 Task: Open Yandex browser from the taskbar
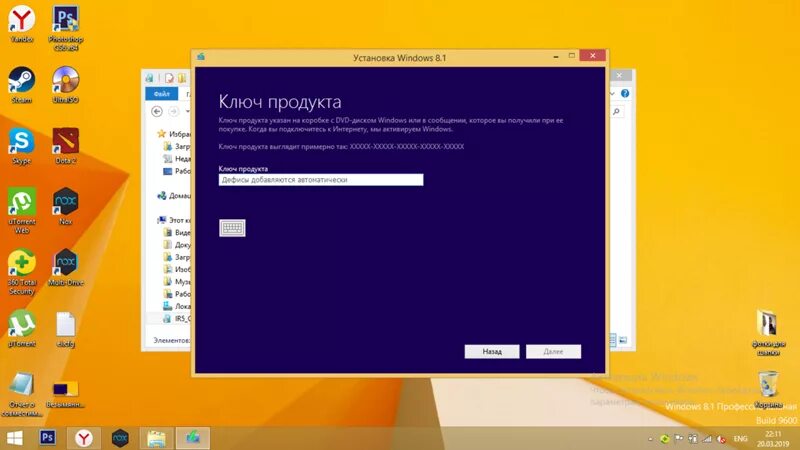[x=84, y=438]
